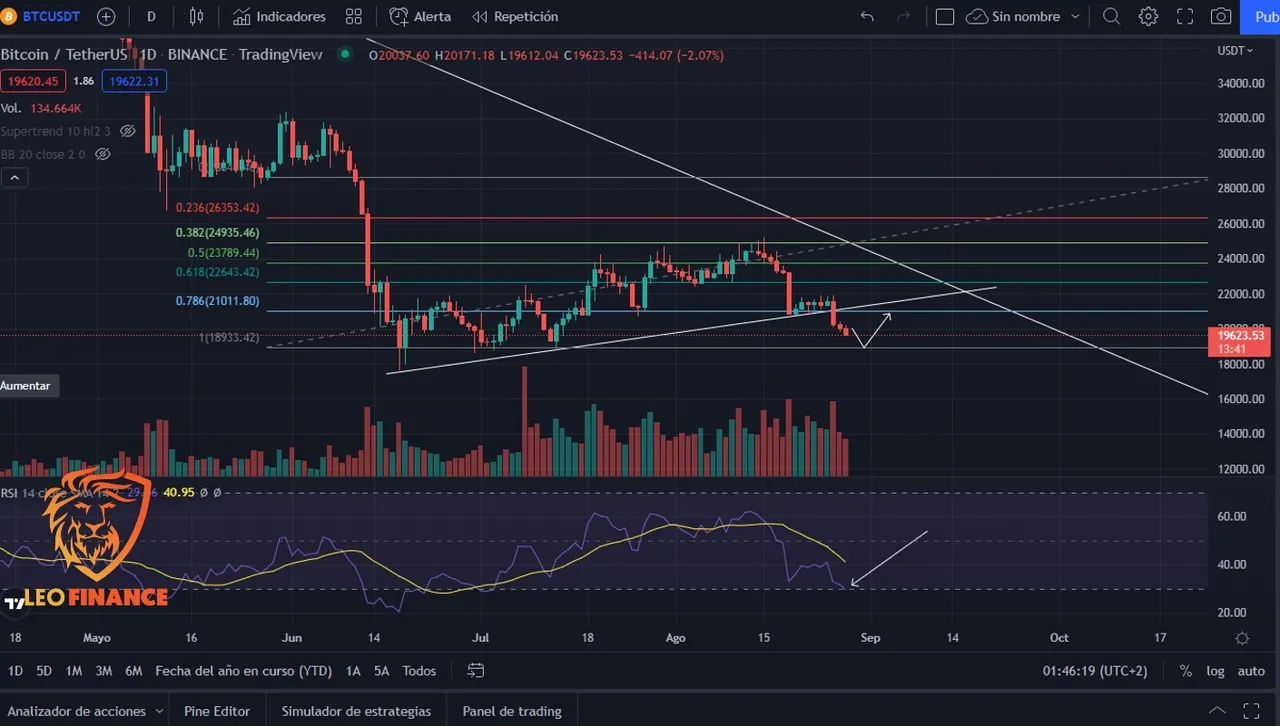Add a symbol to compare with plus icon
This screenshot has height=726, width=1280.
(105, 17)
